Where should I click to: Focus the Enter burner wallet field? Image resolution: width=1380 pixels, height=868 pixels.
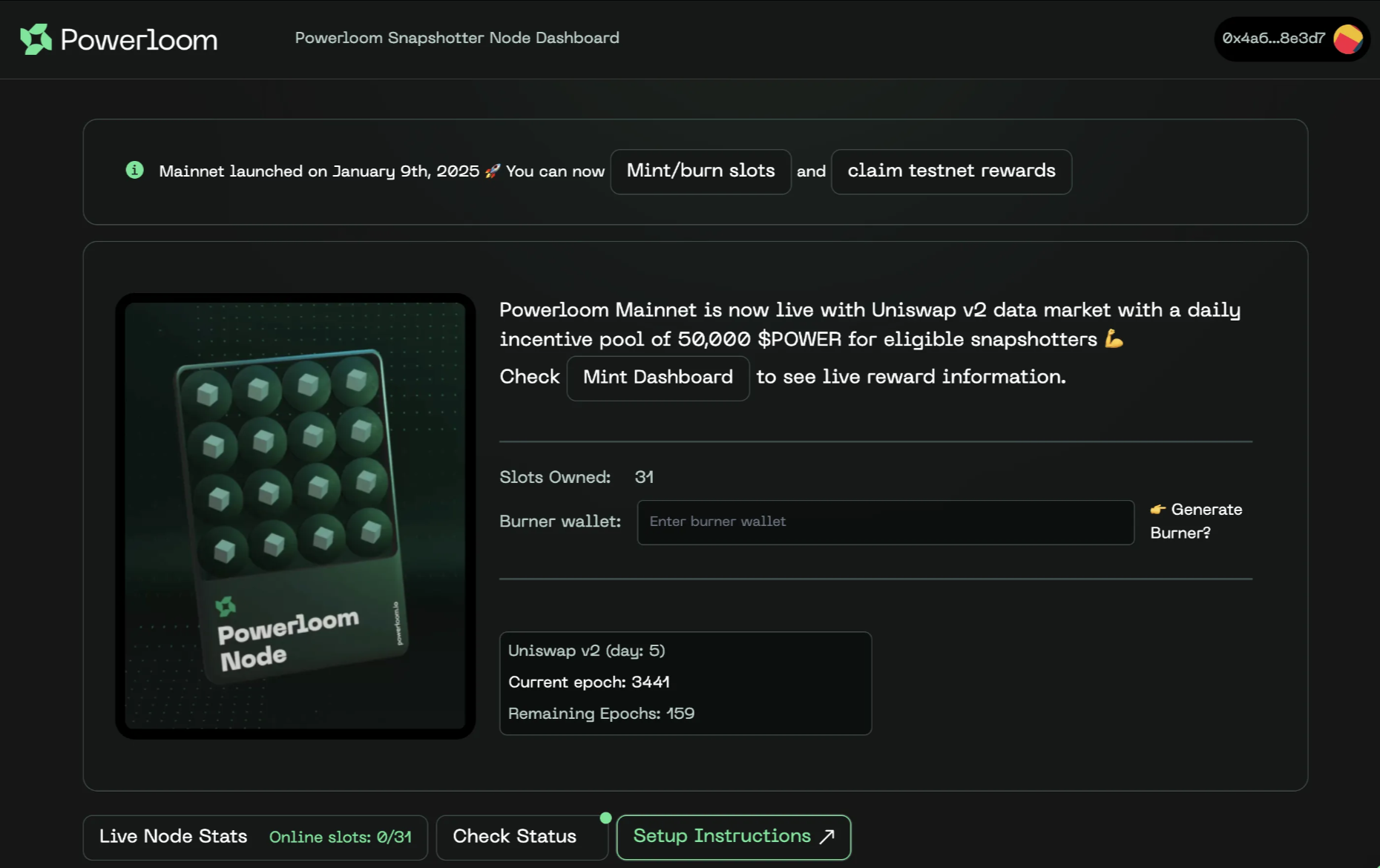pos(885,522)
